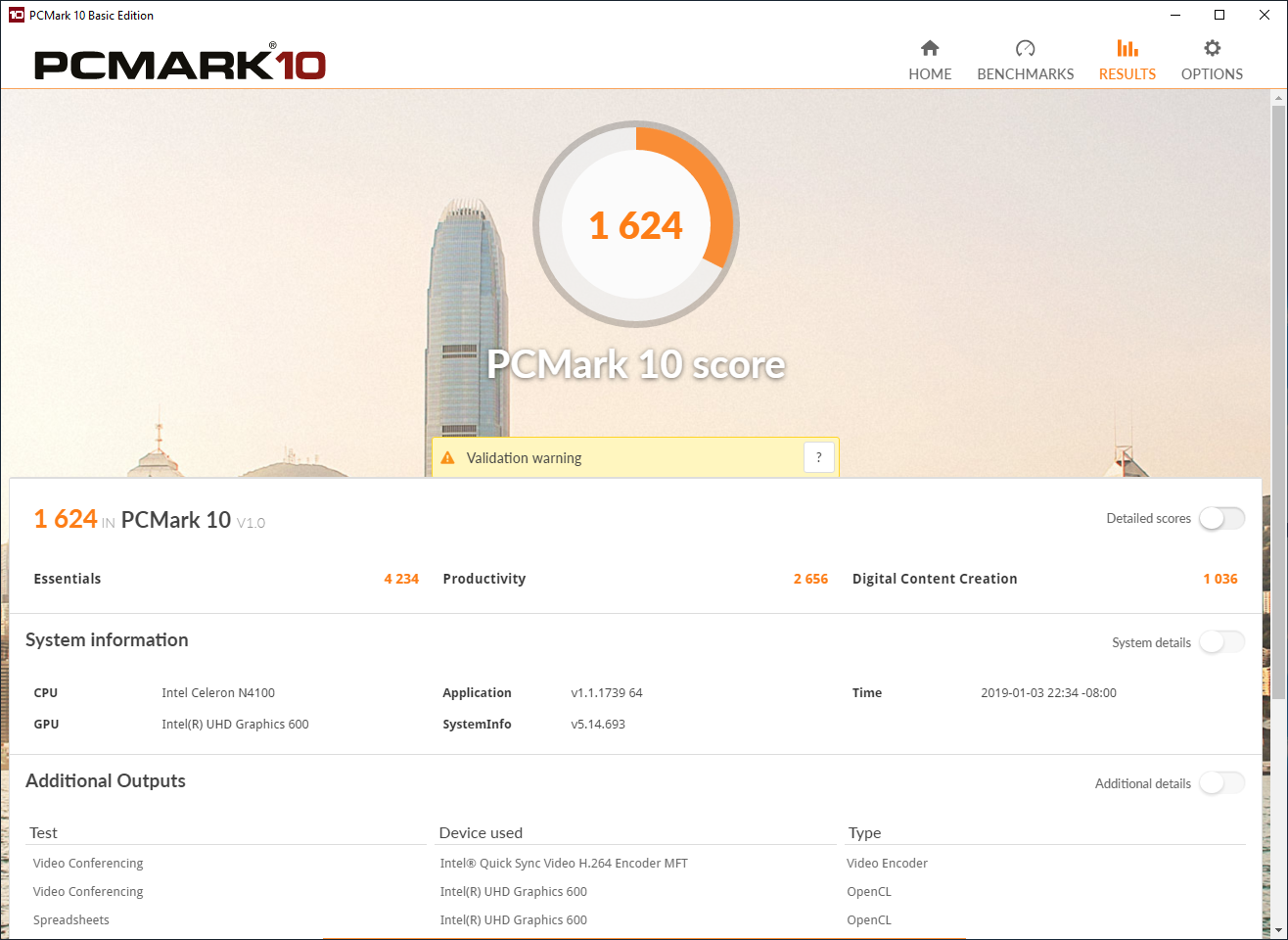The height and width of the screenshot is (940, 1288).
Task: Click the speedometer icon above BENCHMARKS
Action: 1025,48
